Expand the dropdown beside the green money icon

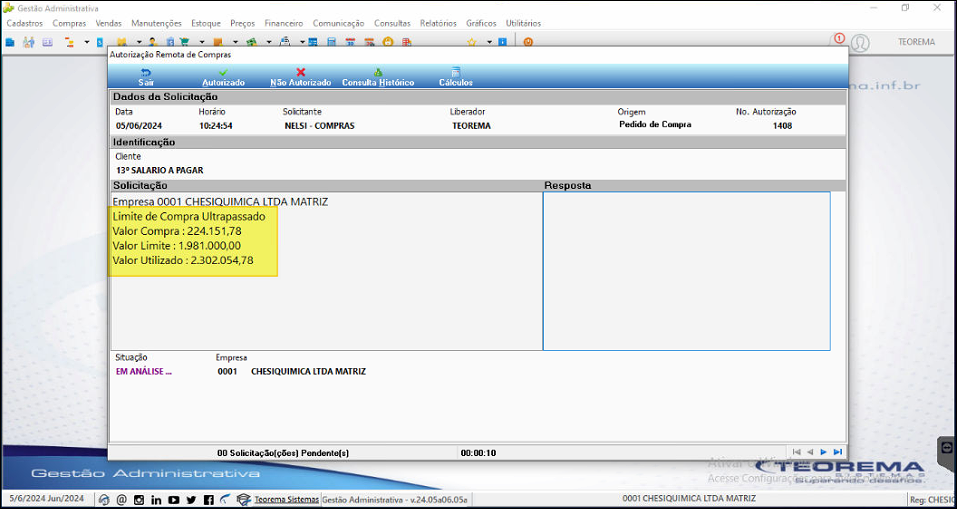pyautogui.click(x=269, y=42)
